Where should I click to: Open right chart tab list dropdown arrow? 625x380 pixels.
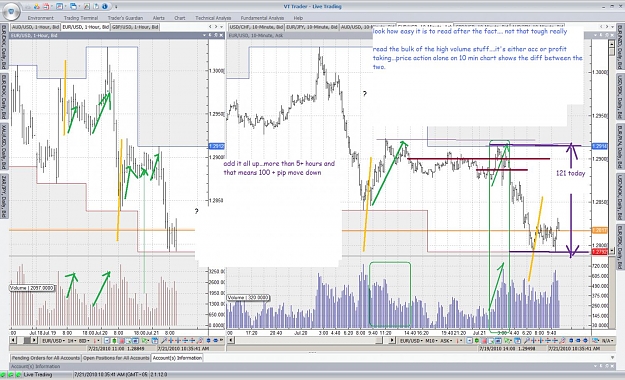613,27
